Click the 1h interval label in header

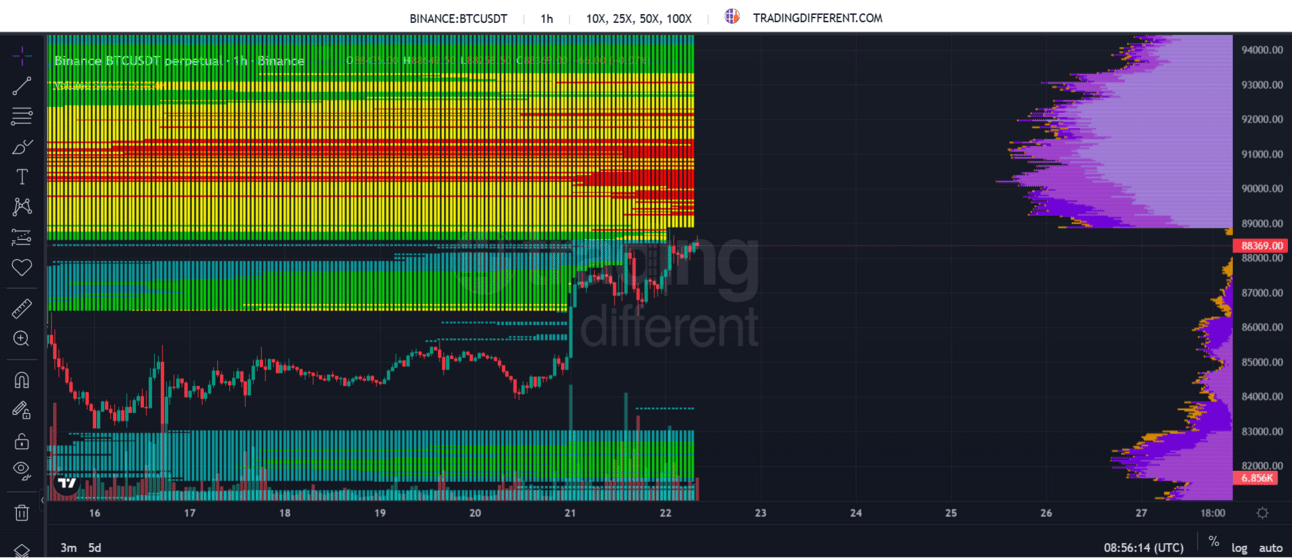click(x=547, y=18)
